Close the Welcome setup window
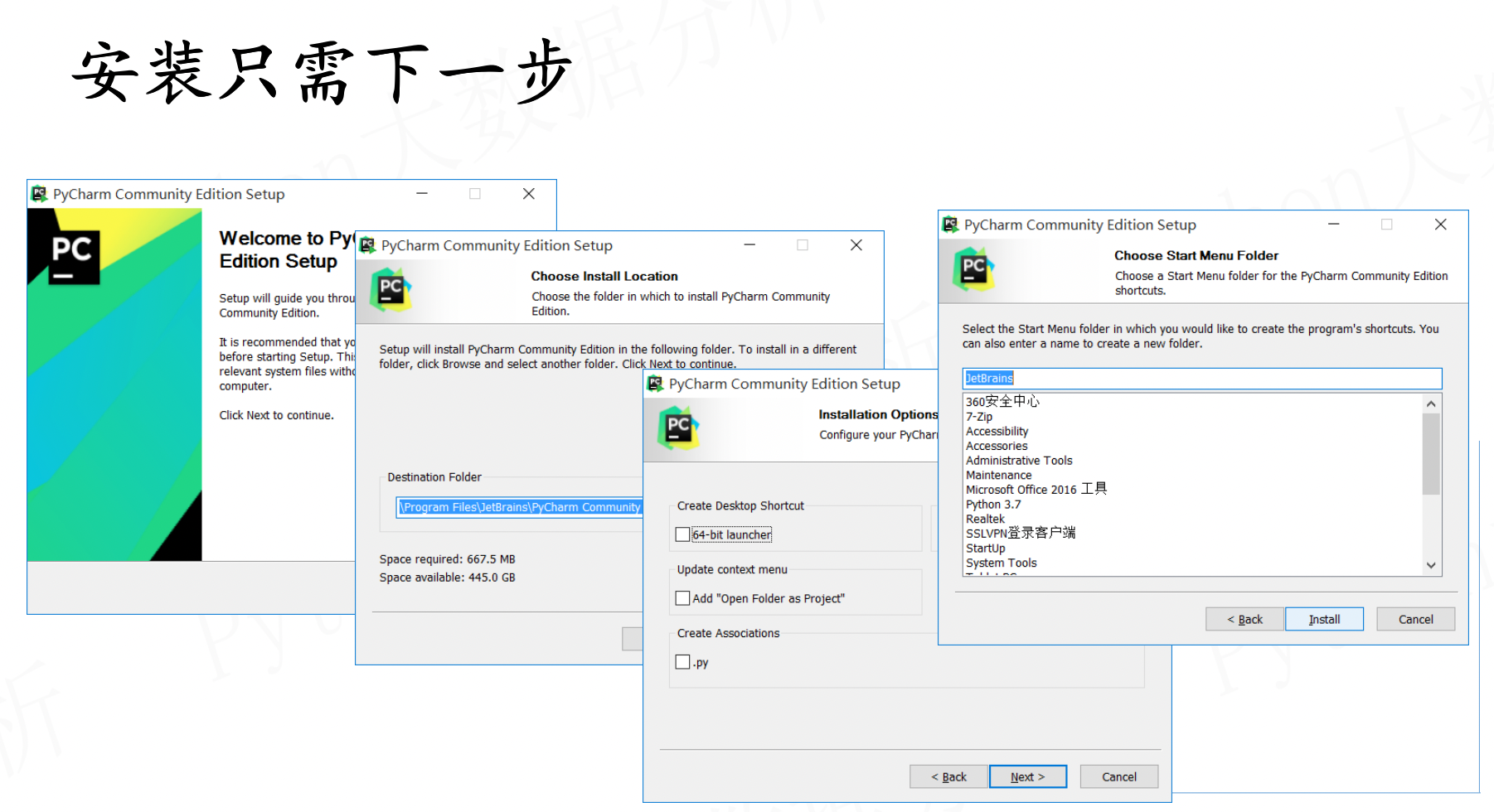 528,194
